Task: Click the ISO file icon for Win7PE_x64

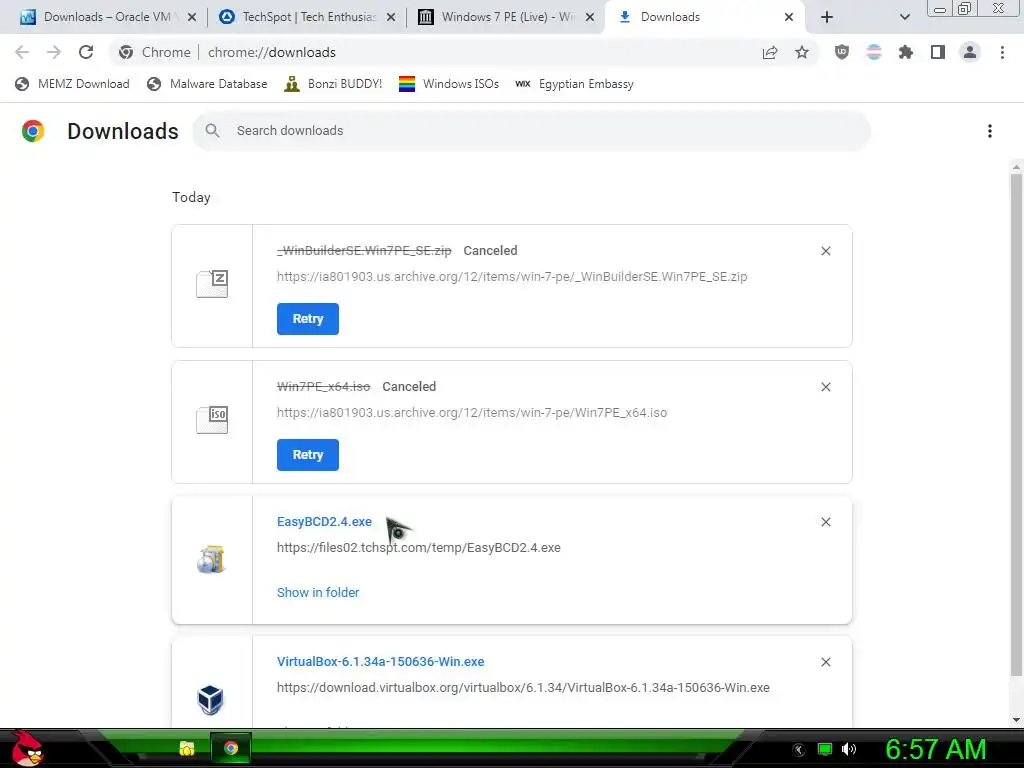Action: coord(212,420)
